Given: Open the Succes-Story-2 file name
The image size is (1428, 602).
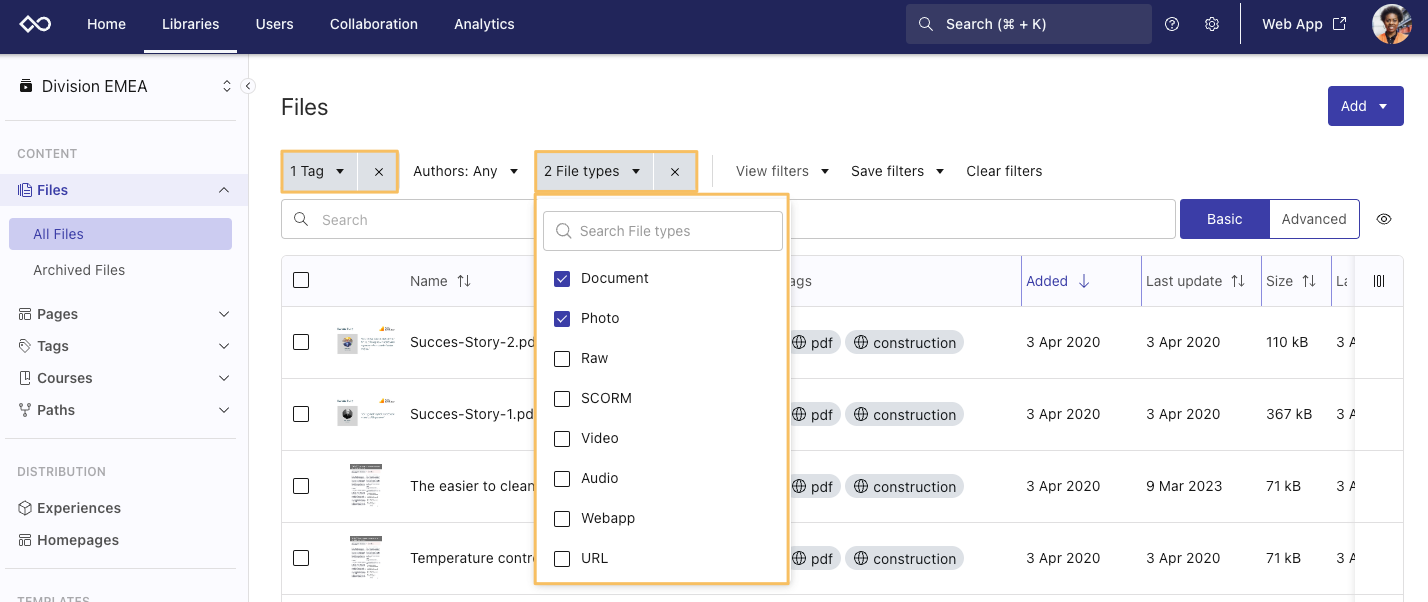Looking at the screenshot, I should (x=473, y=342).
